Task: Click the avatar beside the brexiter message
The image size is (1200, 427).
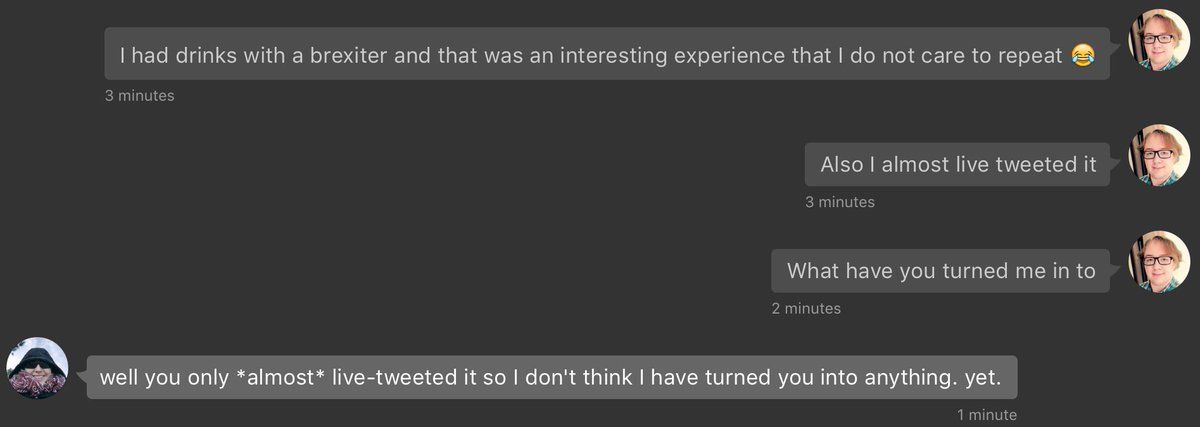Action: click(x=1159, y=40)
